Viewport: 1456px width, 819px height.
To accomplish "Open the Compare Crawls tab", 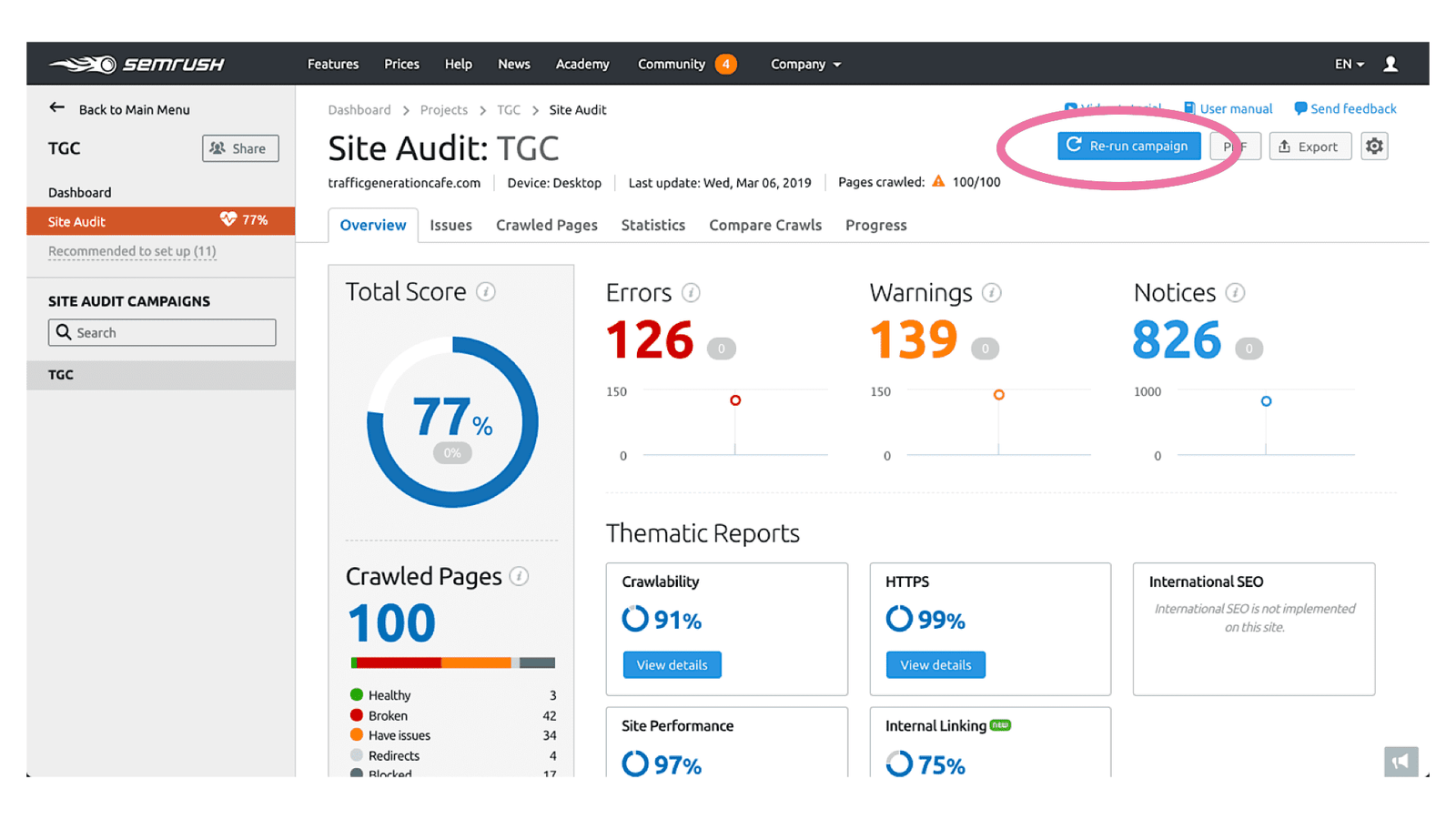I will tap(764, 225).
